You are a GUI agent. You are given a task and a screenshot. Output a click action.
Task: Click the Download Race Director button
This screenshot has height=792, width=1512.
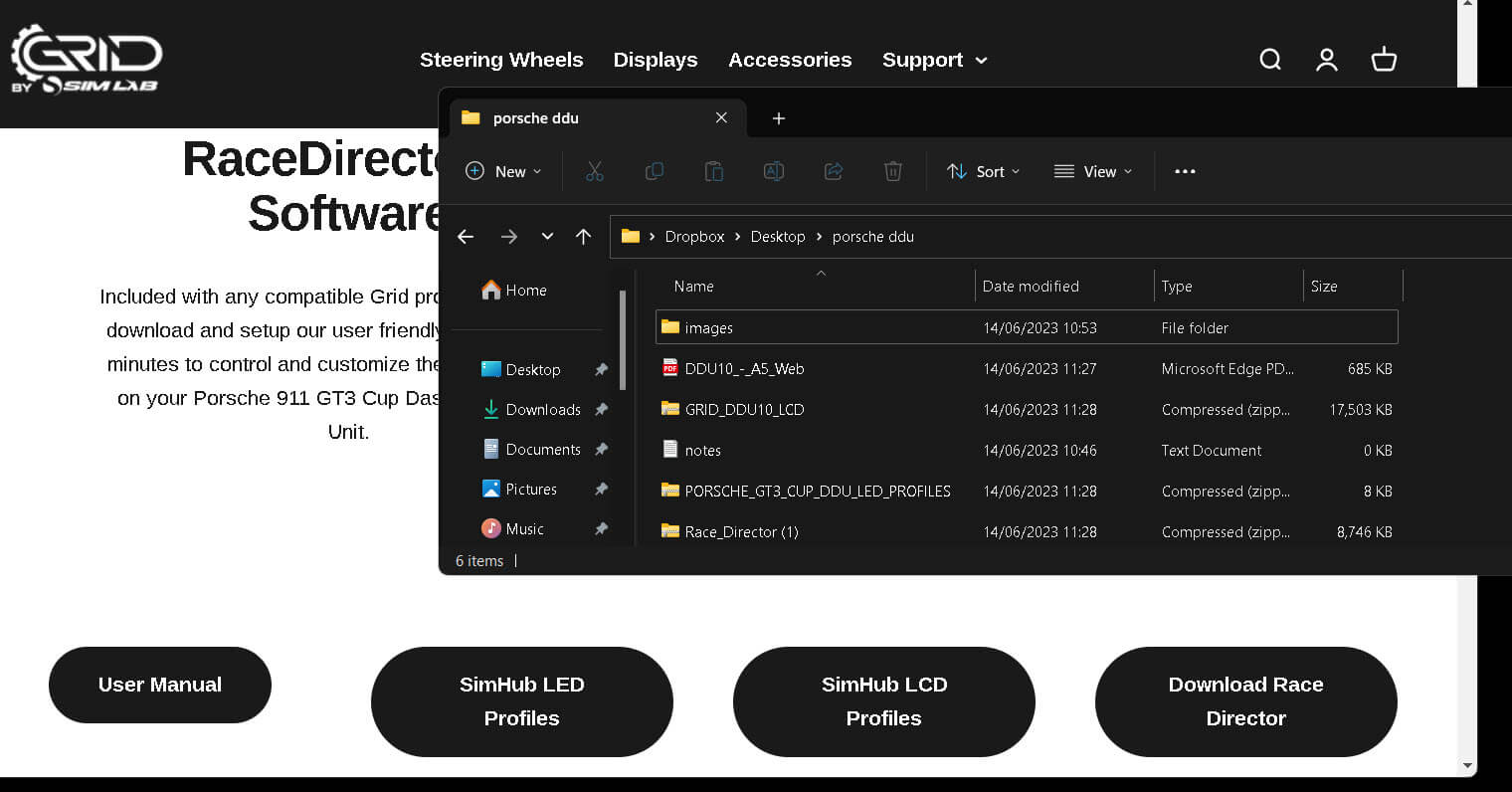click(1245, 701)
